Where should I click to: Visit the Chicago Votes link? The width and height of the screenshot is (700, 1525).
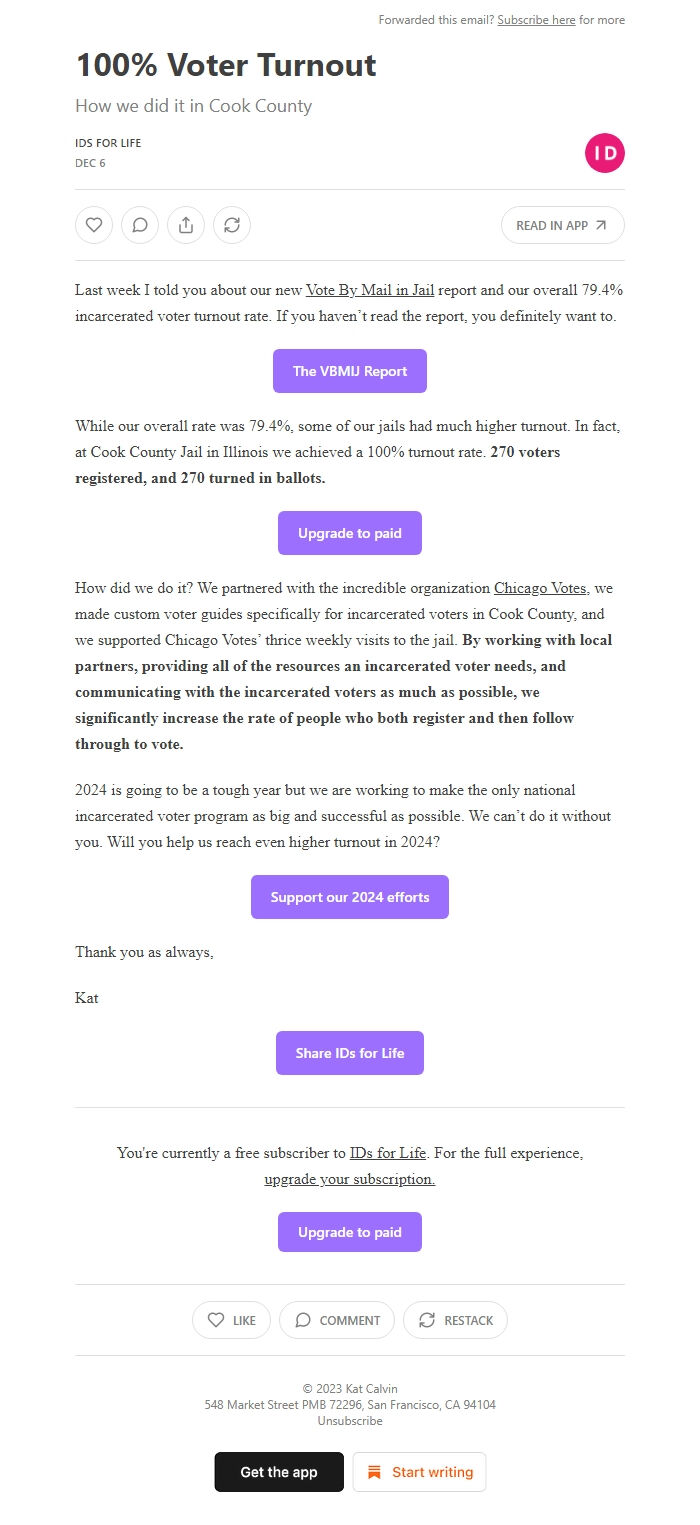540,588
